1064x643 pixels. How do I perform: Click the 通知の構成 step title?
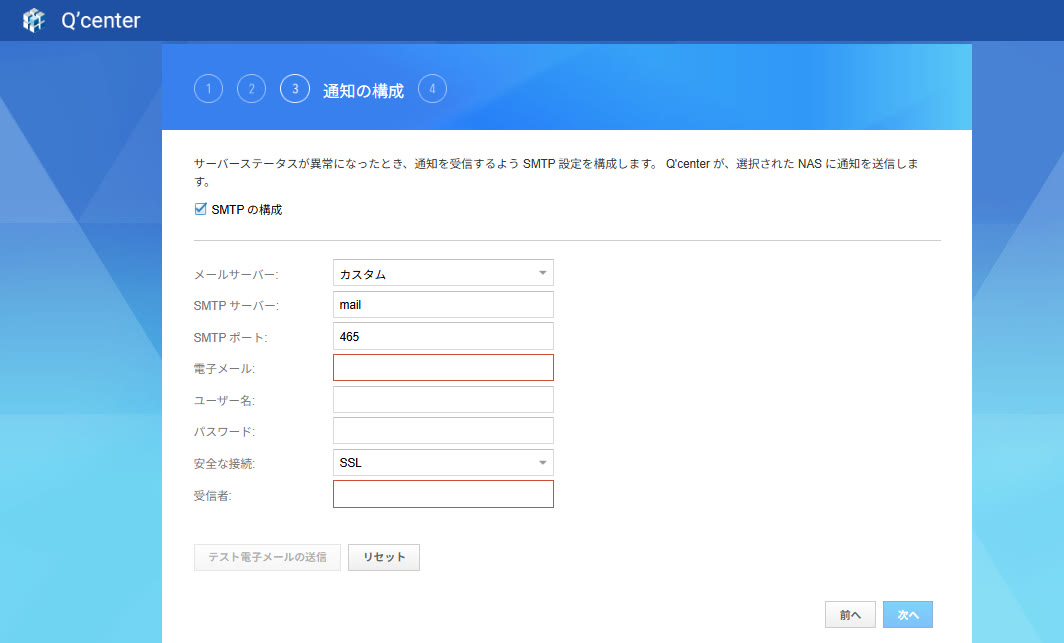point(363,90)
